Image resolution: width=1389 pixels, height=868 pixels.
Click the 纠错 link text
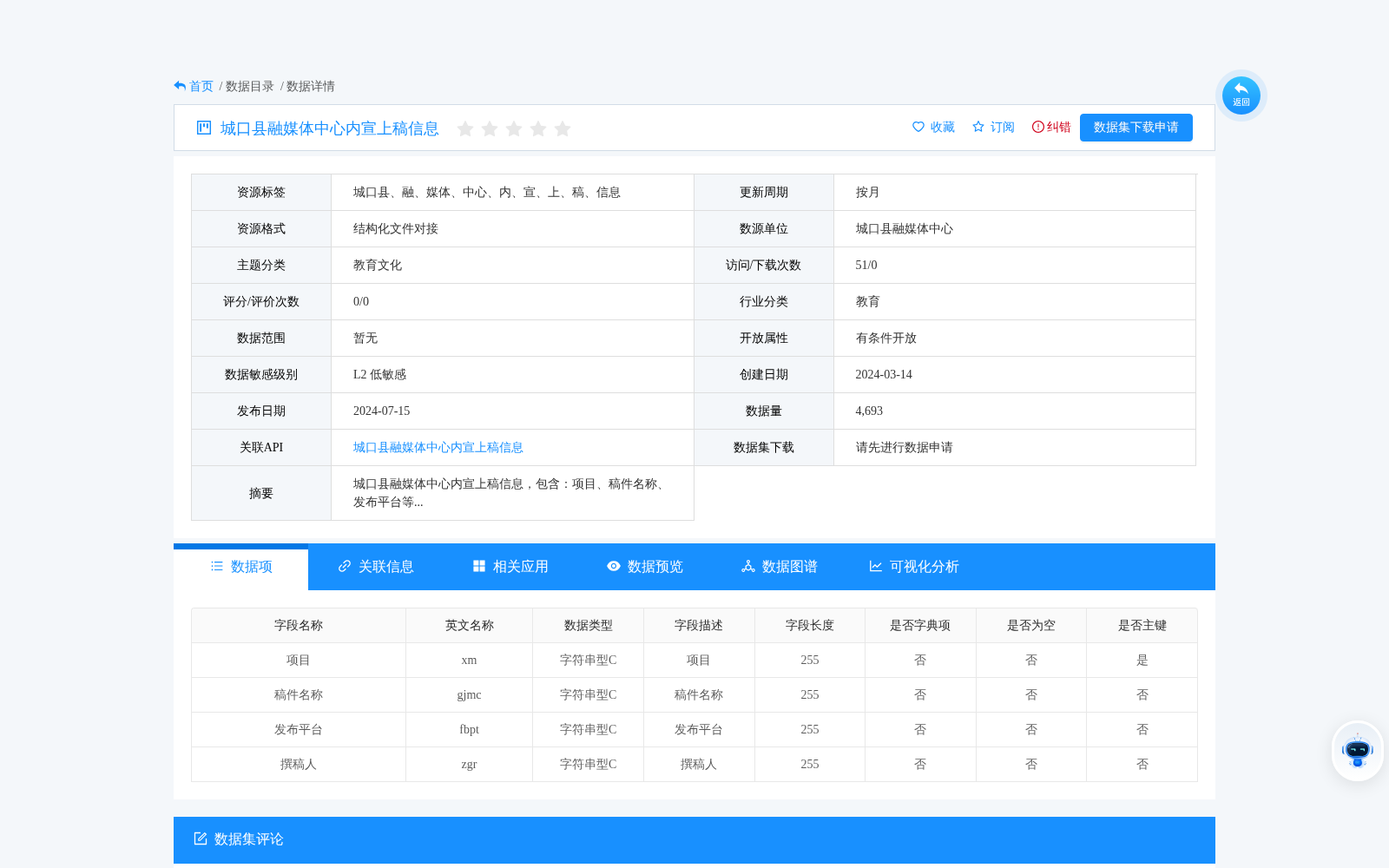tap(1059, 127)
